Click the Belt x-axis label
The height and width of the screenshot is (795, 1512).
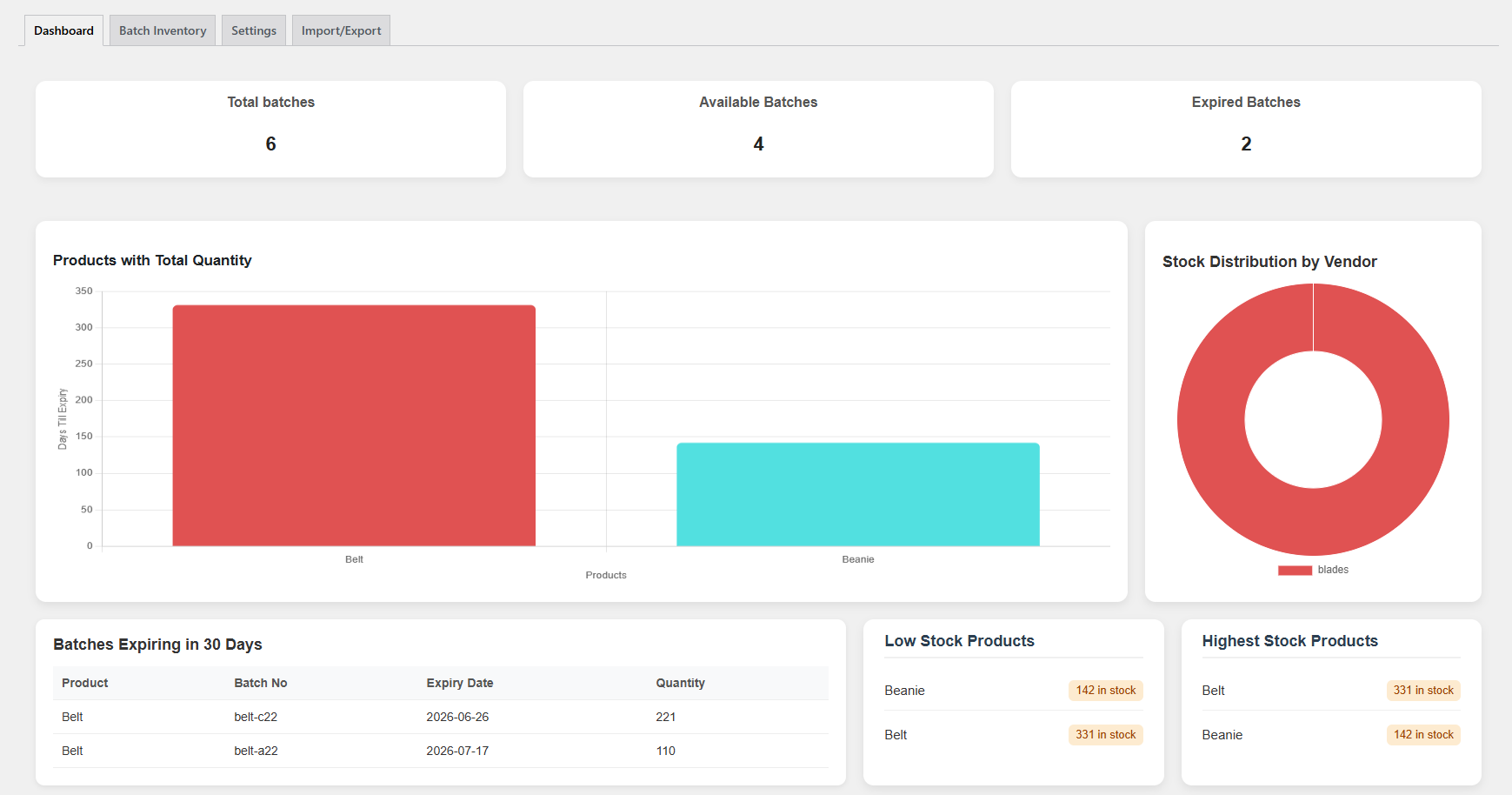354,559
